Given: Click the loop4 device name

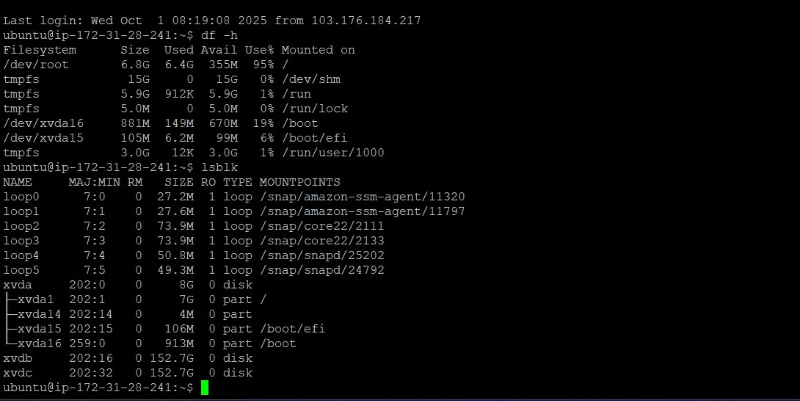Looking at the screenshot, I should 21,255.
